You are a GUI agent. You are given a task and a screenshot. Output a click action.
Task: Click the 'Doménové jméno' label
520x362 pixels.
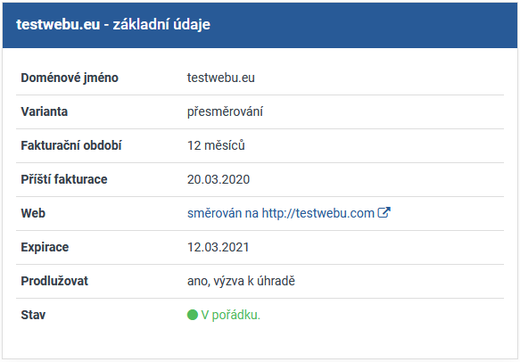pyautogui.click(x=70, y=78)
